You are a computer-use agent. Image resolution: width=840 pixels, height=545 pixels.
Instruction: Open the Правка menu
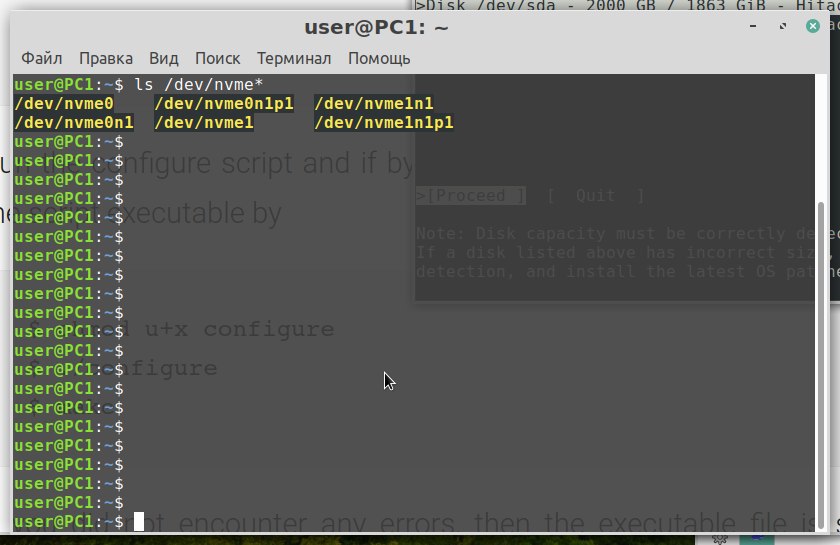106,58
